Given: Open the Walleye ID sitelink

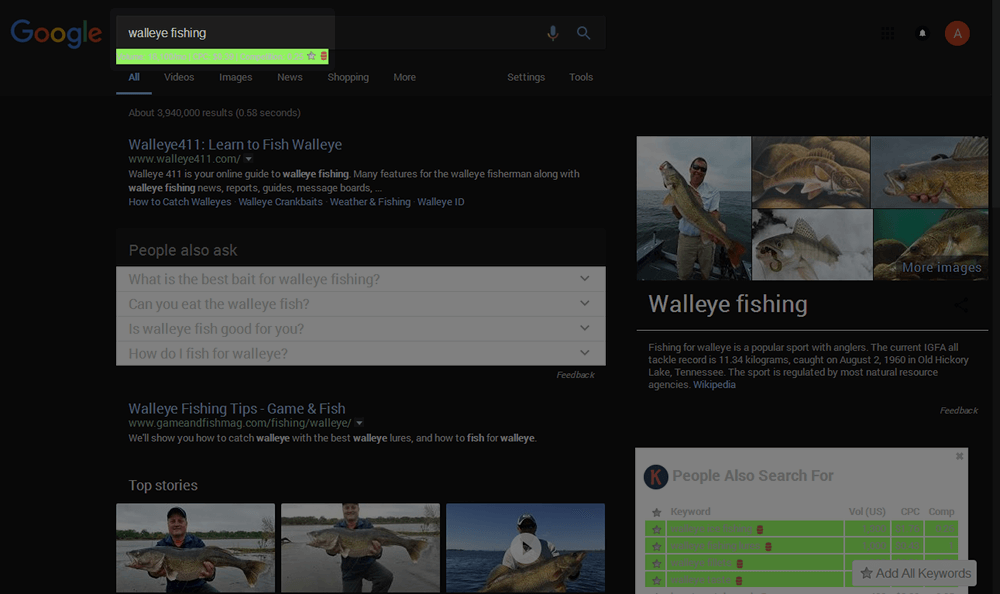Looking at the screenshot, I should pyautogui.click(x=441, y=202).
